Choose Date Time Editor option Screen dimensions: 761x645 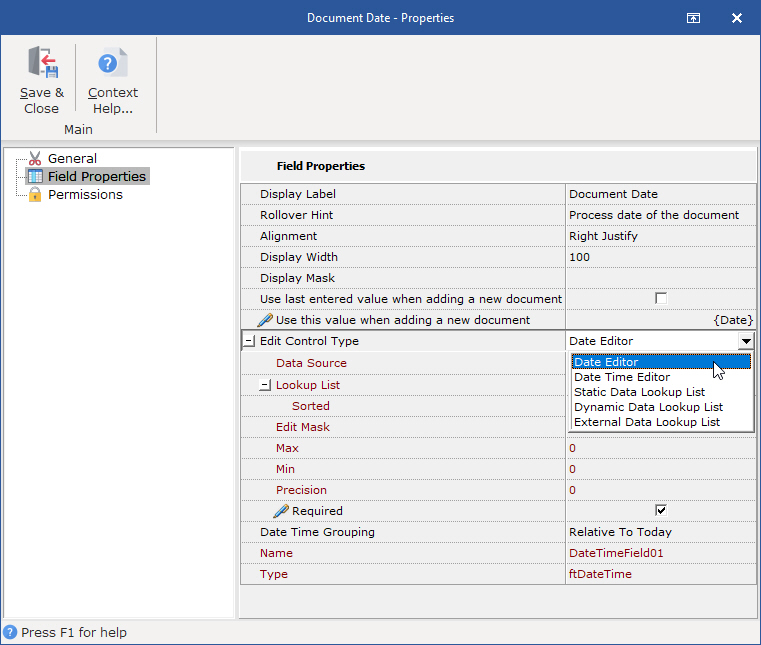[661, 377]
